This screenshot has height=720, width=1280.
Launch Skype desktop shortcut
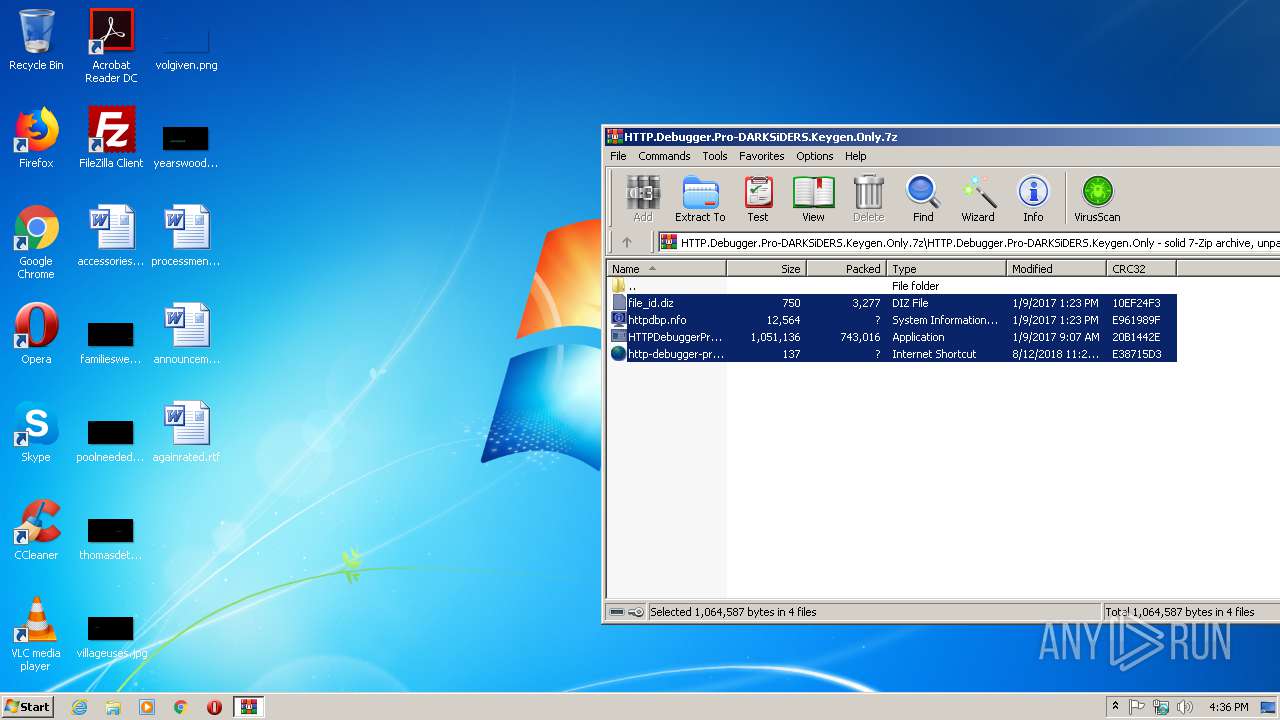pos(36,432)
